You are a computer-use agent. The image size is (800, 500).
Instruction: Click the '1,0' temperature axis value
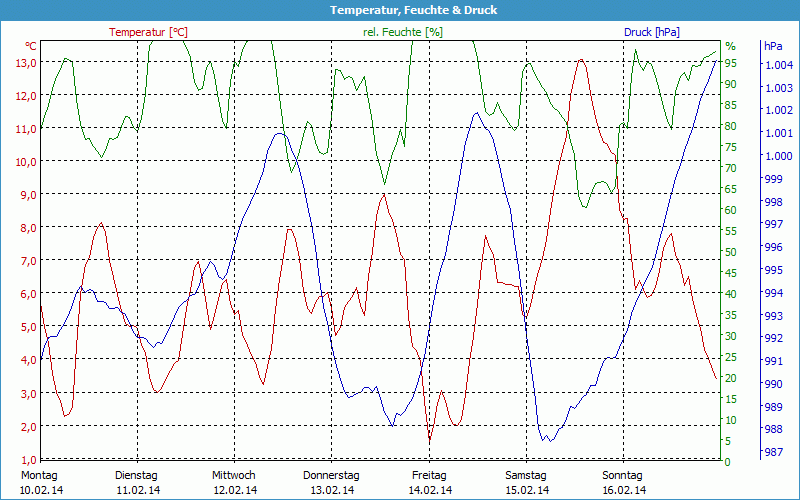click(x=28, y=460)
